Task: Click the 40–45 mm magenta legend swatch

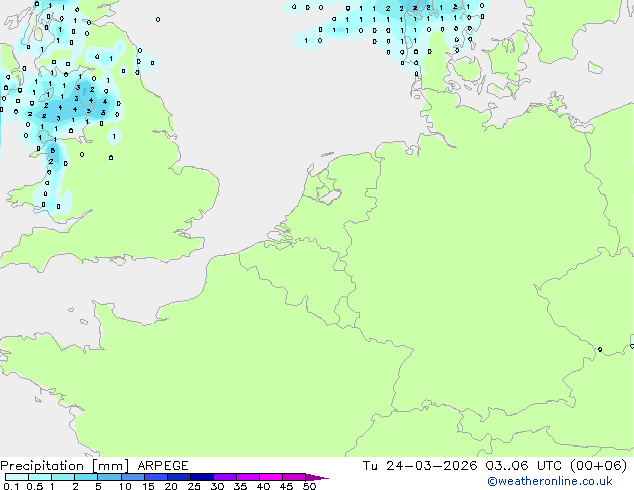Action: [x=271, y=477]
